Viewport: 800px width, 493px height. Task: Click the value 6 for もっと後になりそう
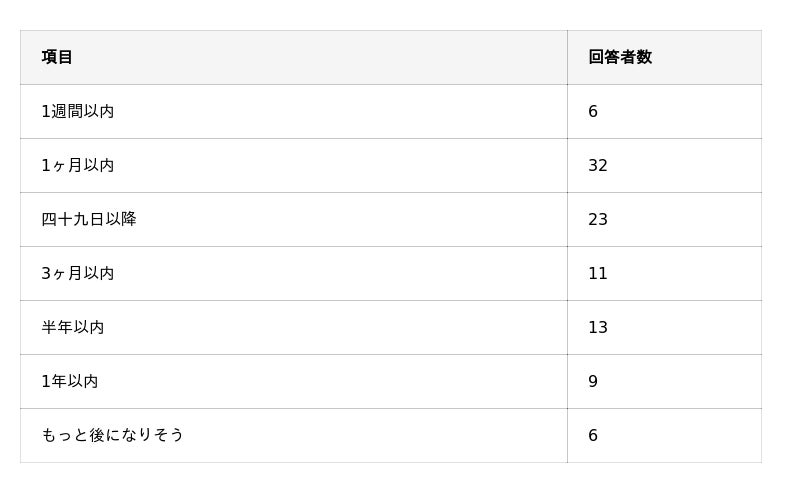(x=593, y=435)
